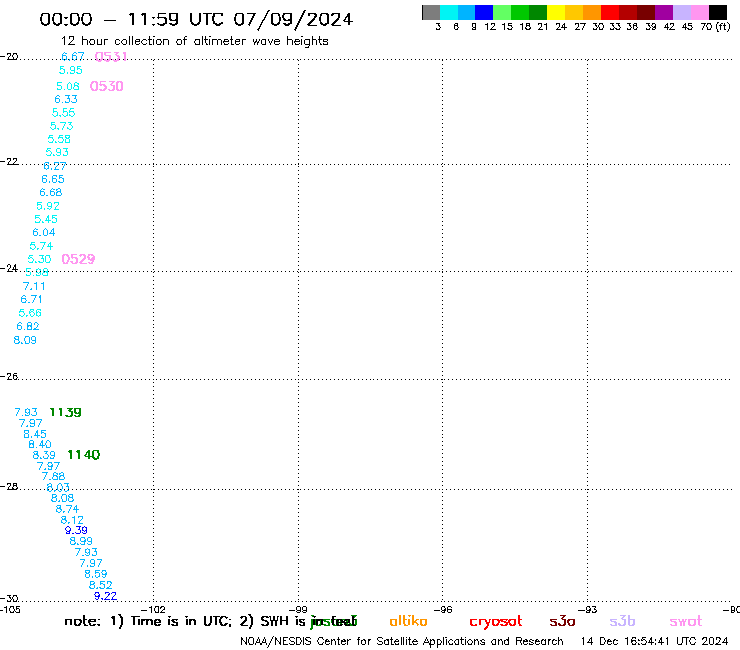
Task: Click the wave height value 8.59
Action: [x=96, y=574]
